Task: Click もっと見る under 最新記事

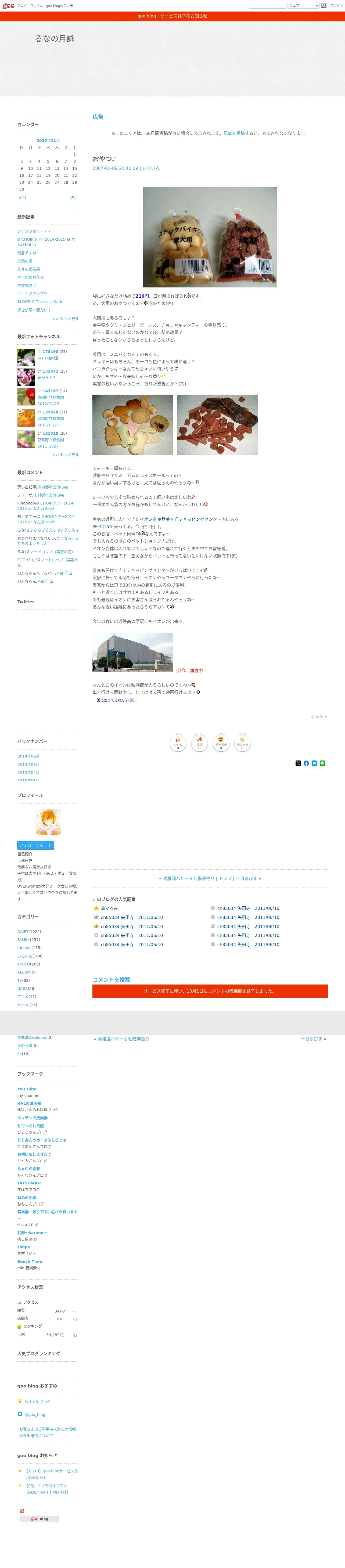Action: (x=66, y=318)
